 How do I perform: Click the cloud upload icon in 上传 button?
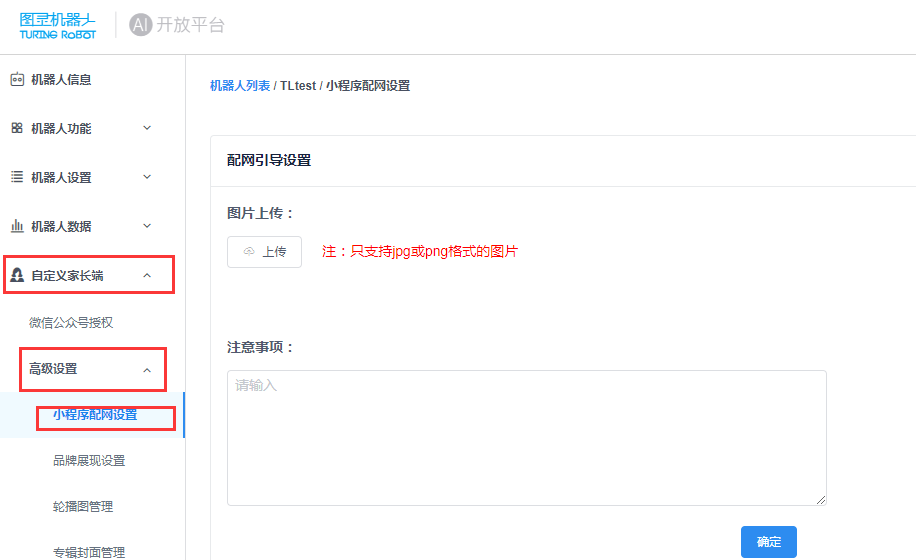click(x=249, y=252)
